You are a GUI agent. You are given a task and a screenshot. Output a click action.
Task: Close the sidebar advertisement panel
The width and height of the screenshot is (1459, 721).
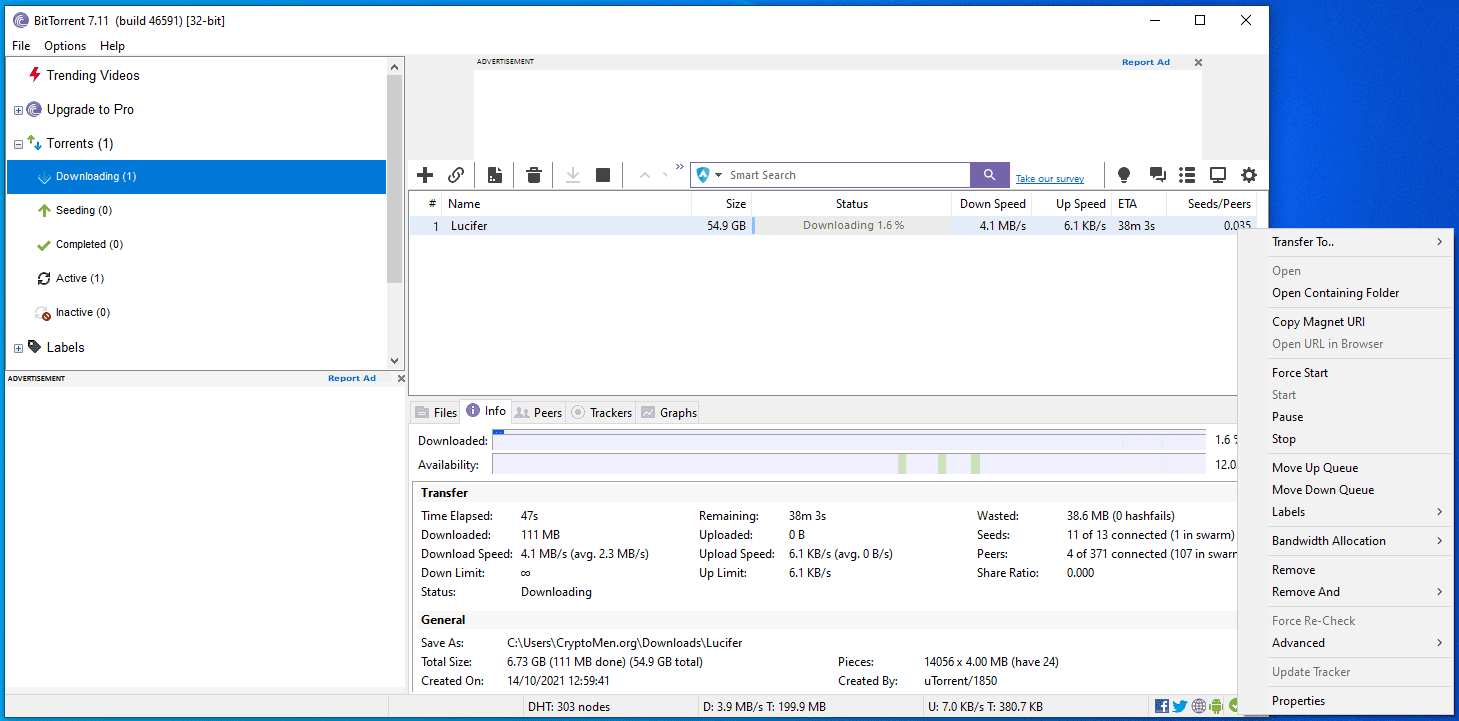401,378
